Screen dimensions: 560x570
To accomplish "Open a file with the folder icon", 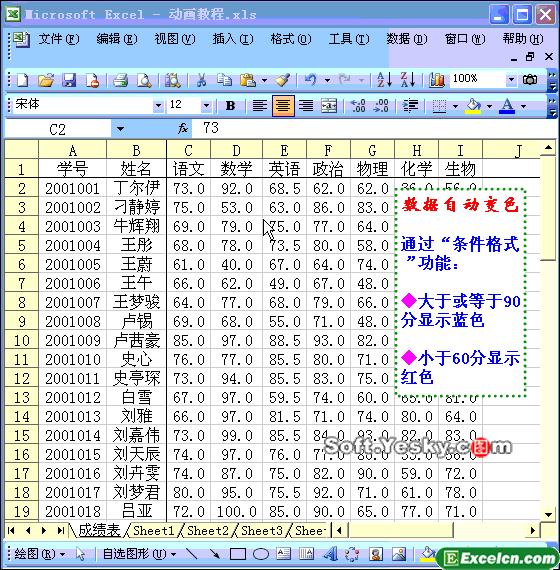I will [46, 80].
